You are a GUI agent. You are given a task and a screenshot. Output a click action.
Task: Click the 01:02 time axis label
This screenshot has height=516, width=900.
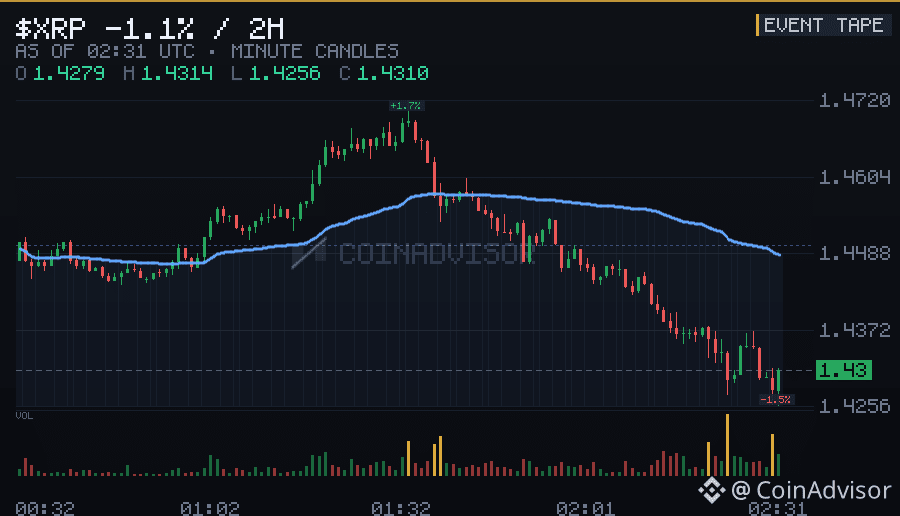(210, 509)
